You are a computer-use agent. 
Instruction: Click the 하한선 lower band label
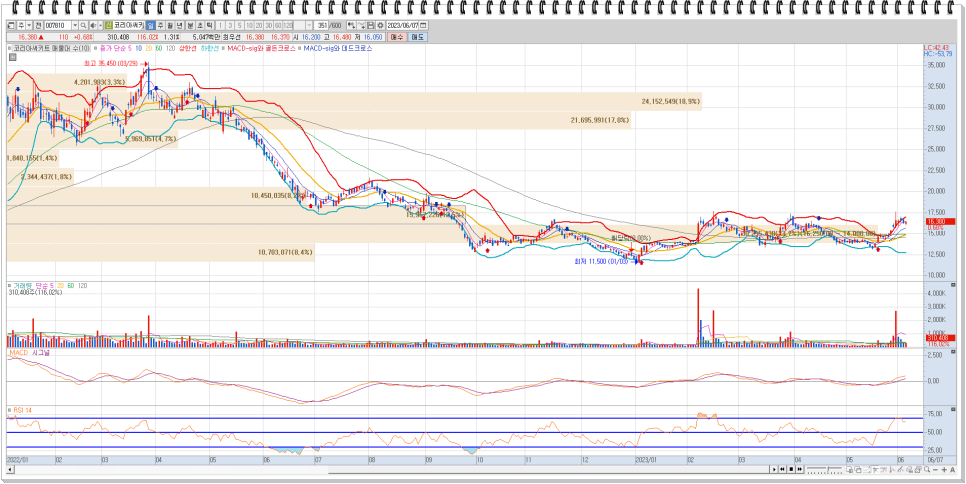[x=209, y=47]
